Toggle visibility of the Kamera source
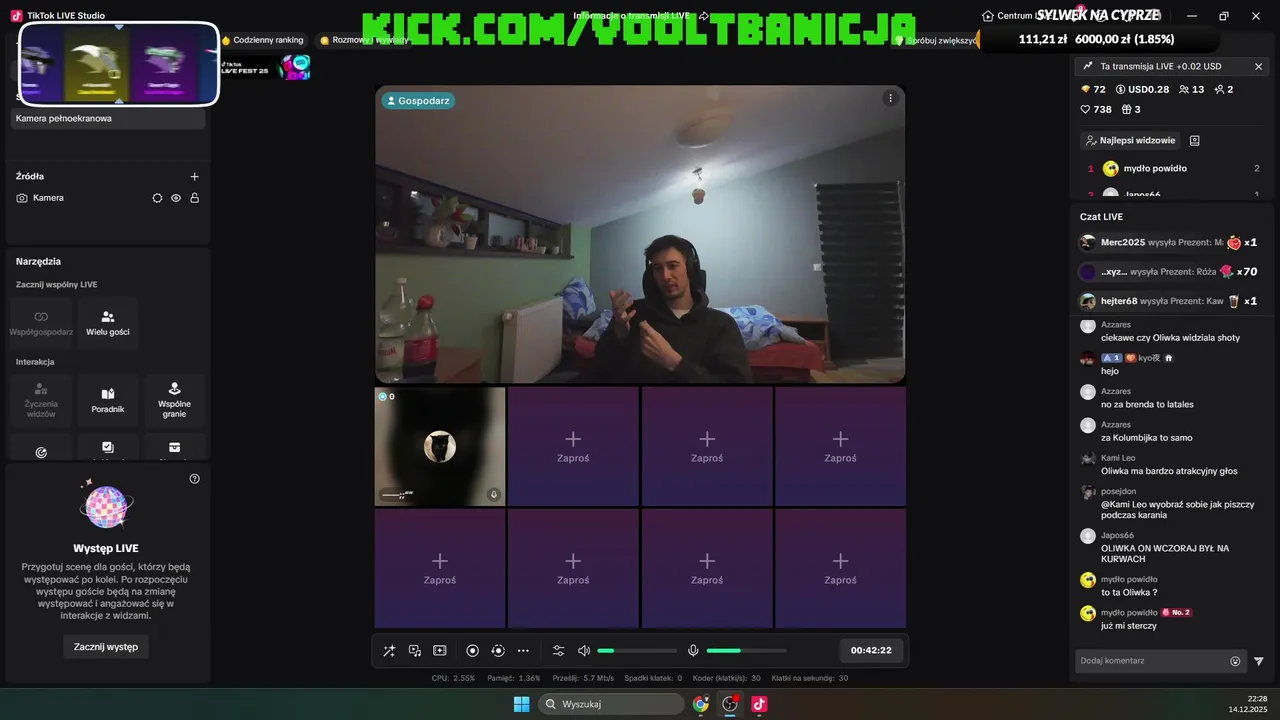Image resolution: width=1280 pixels, height=720 pixels. coord(176,198)
